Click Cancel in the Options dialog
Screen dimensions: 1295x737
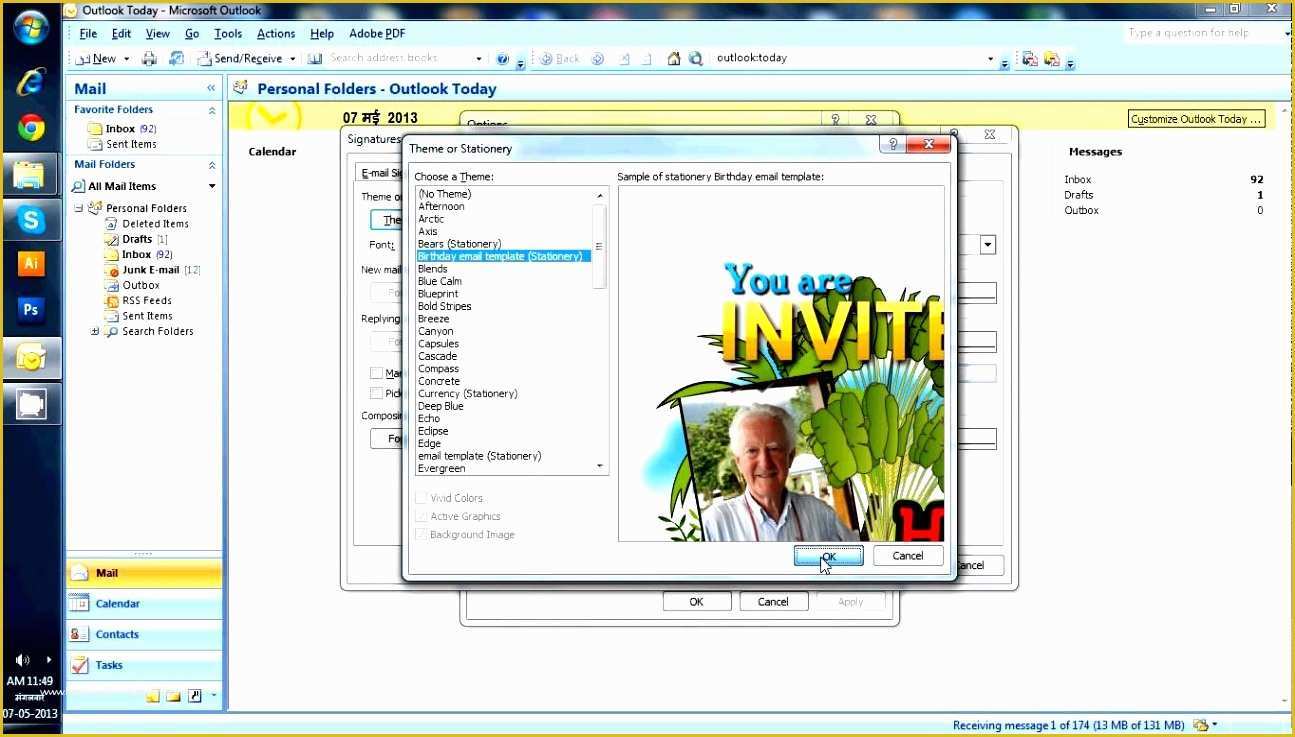[x=773, y=602]
